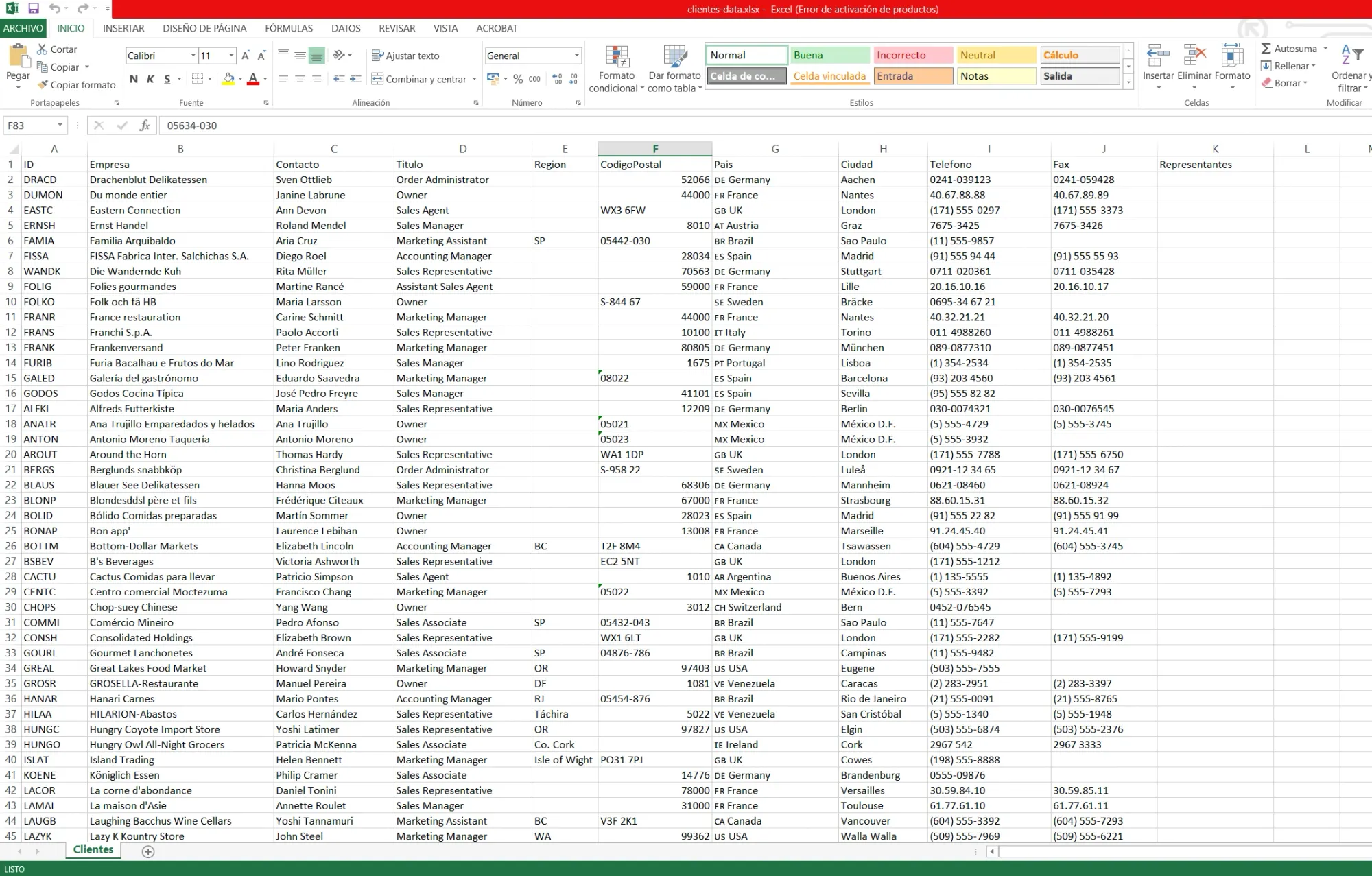1372x876 pixels.
Task: Open the ARCHIVO menu
Action: [x=23, y=28]
